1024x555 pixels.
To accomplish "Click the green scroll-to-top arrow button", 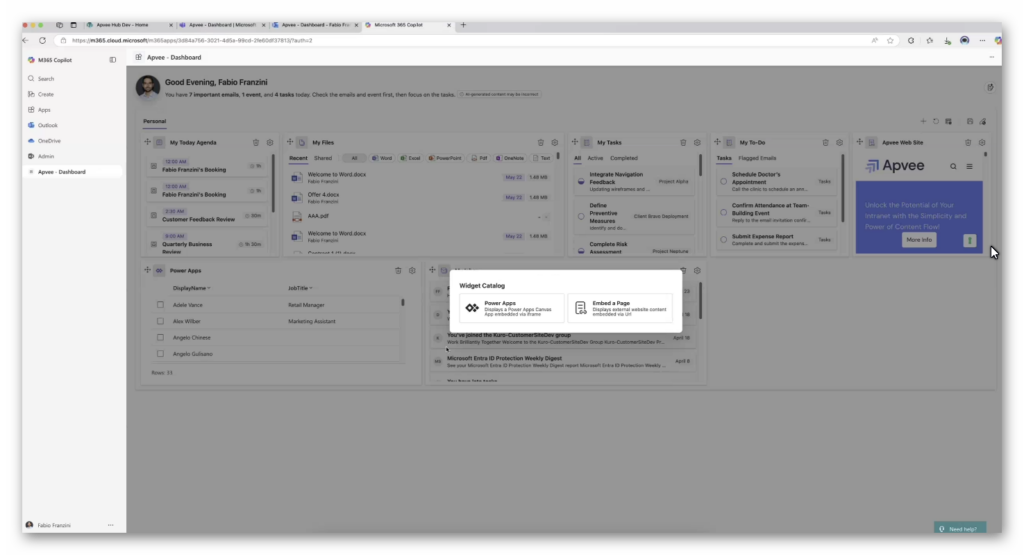I will [970, 240].
